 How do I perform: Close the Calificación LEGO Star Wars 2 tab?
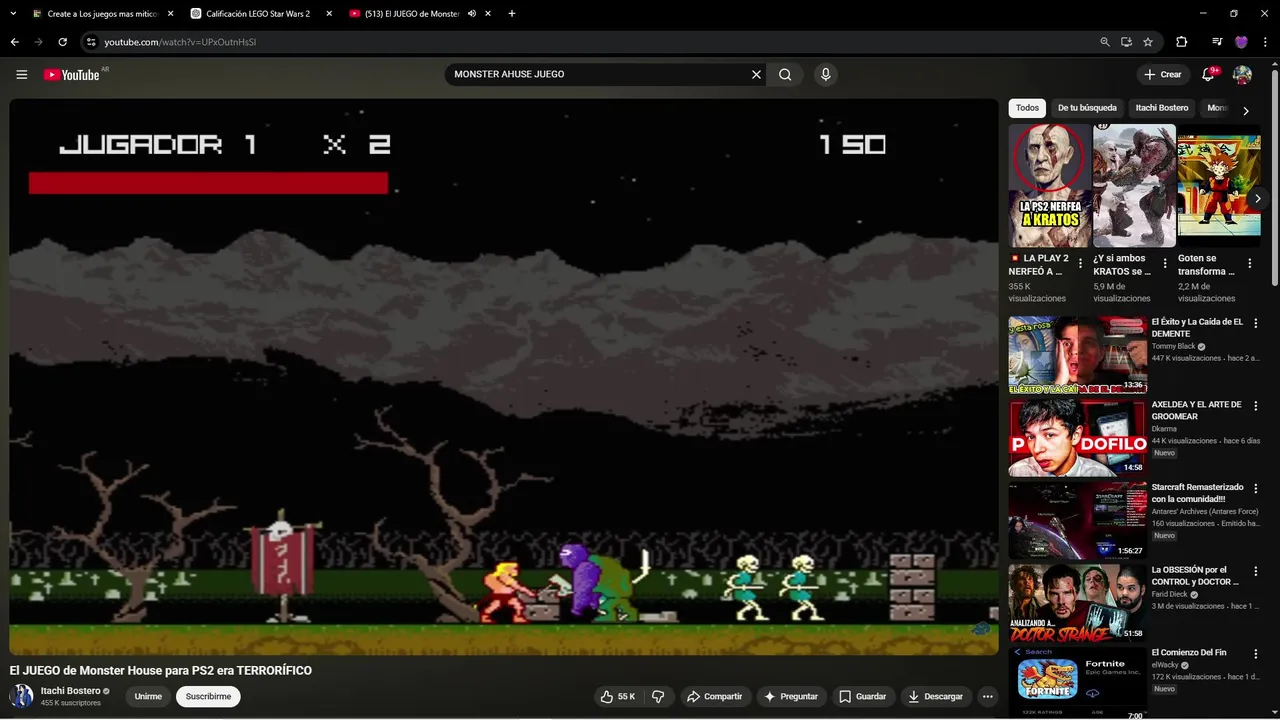[329, 14]
